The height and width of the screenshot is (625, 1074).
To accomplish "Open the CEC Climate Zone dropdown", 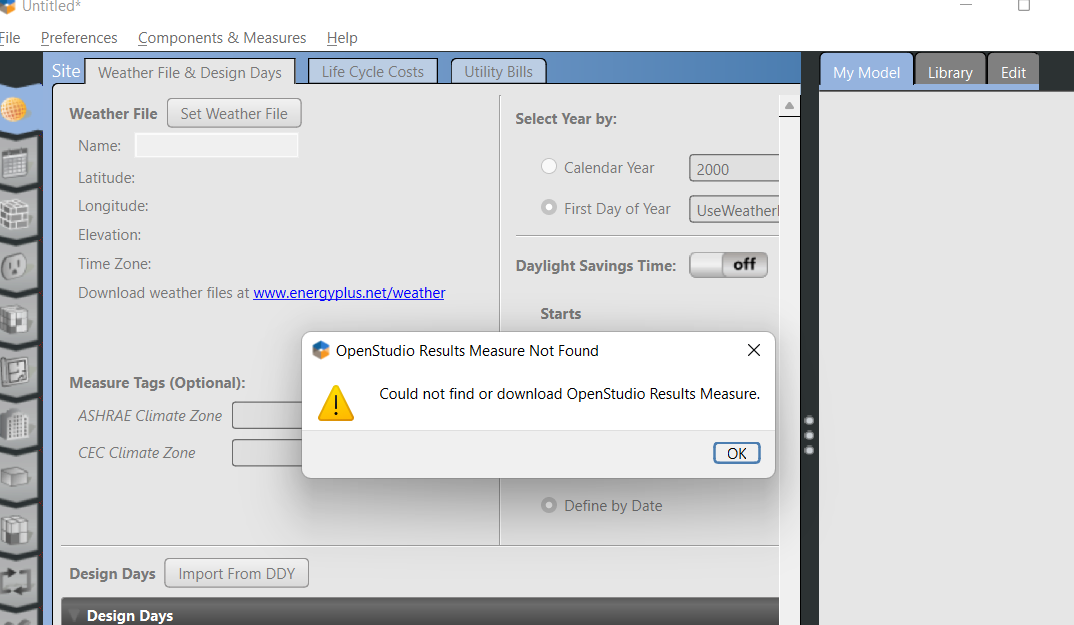I will click(x=267, y=452).
